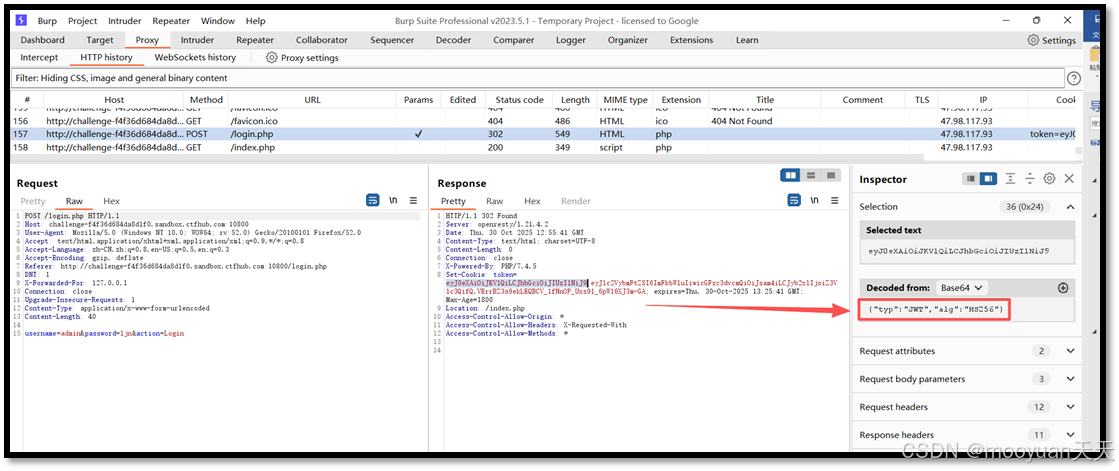Open the Settings gear in top bar
The image size is (1119, 471).
[x=1051, y=40]
